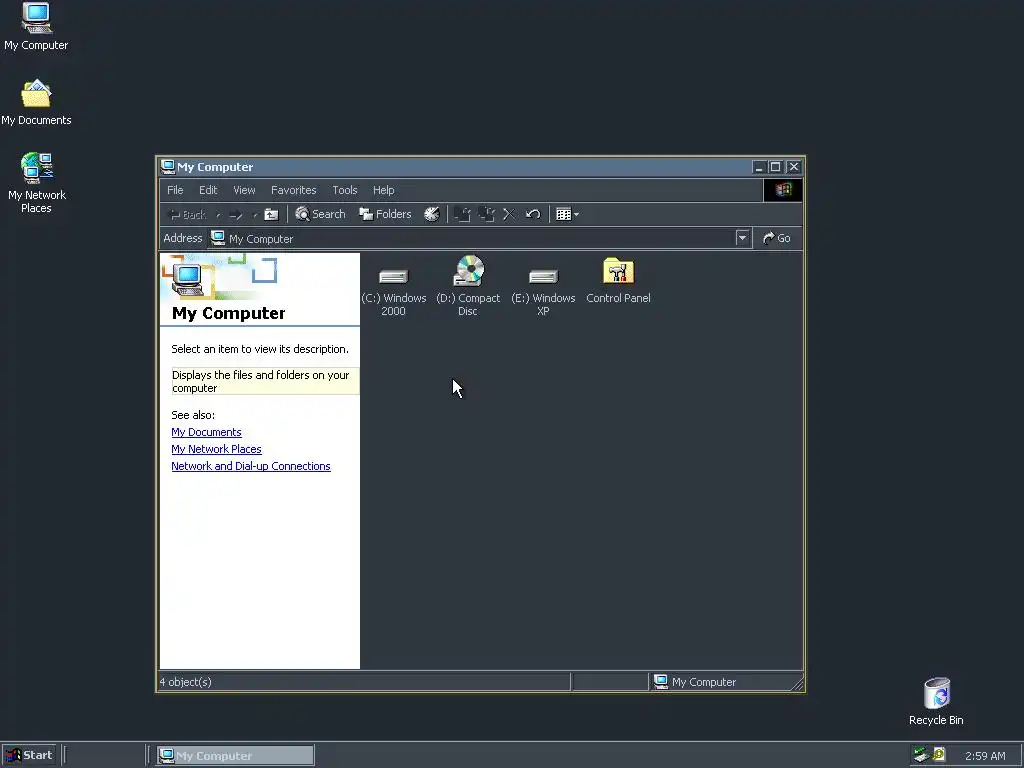Image resolution: width=1024 pixels, height=768 pixels.
Task: Click the Move To toolbar icon
Action: pyautogui.click(x=462, y=214)
